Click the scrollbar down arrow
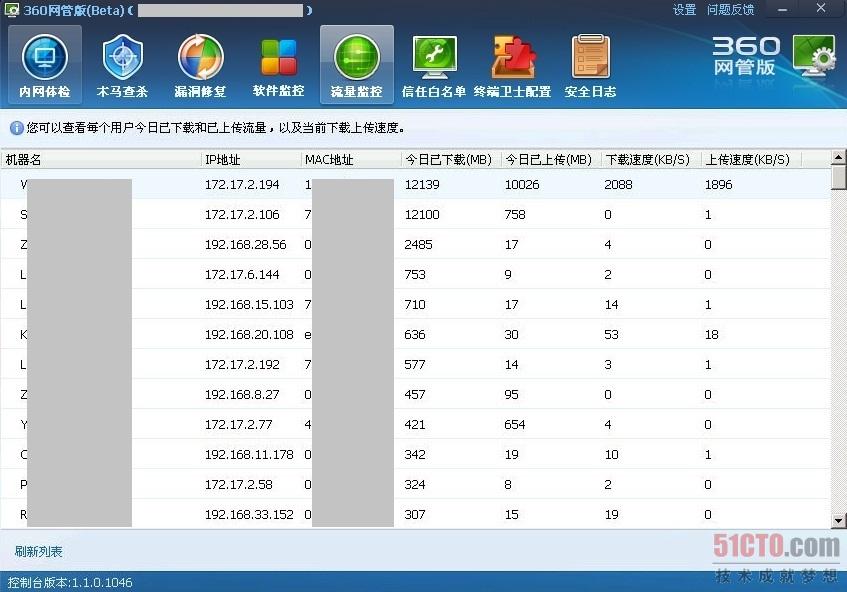Screen dimensions: 847x592 click(x=838, y=521)
